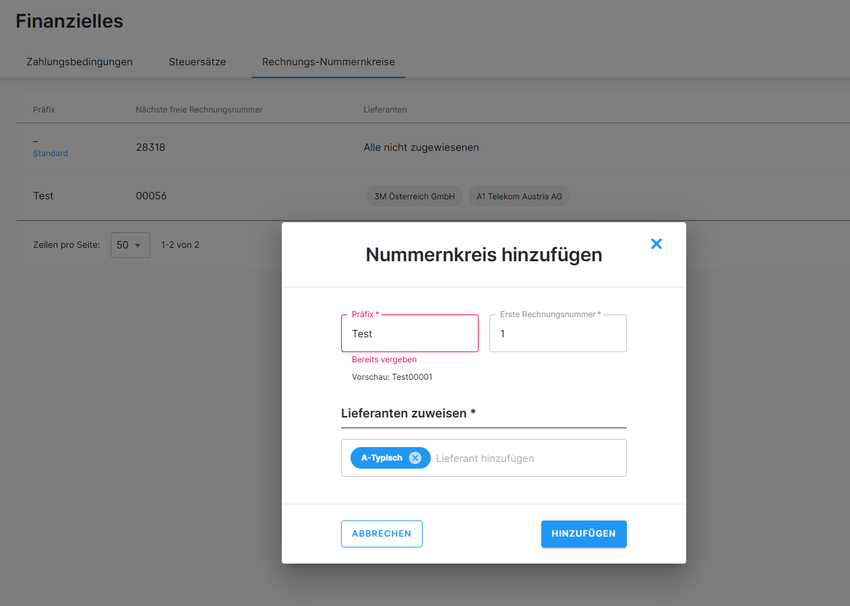Click the Lieferanten column header
This screenshot has height=606, width=850.
point(385,110)
